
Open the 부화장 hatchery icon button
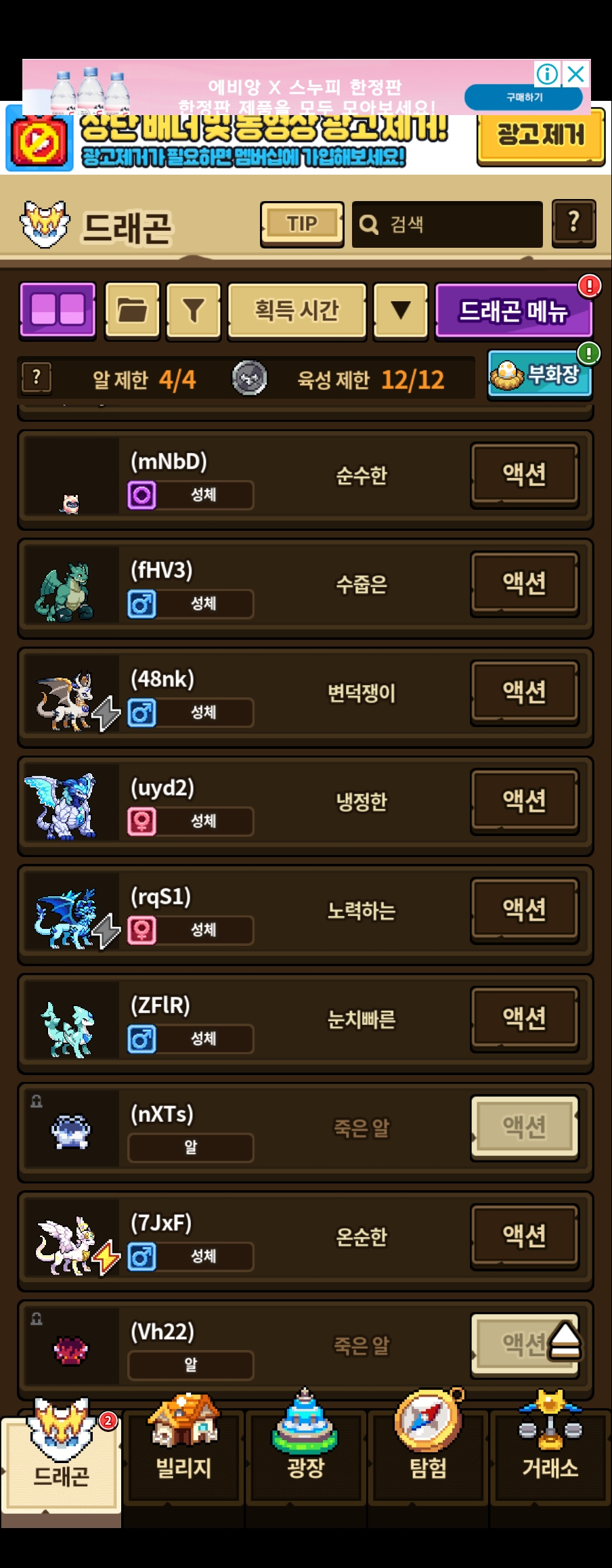pos(540,374)
